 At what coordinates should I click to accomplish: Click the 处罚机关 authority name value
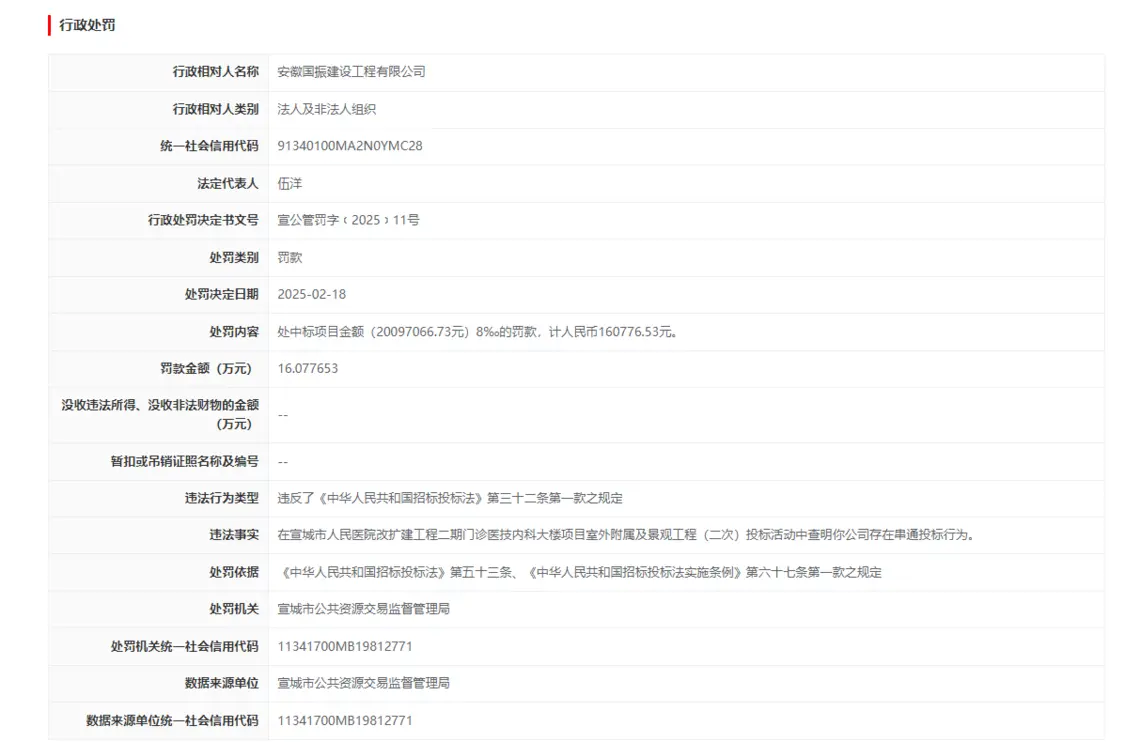tap(363, 609)
